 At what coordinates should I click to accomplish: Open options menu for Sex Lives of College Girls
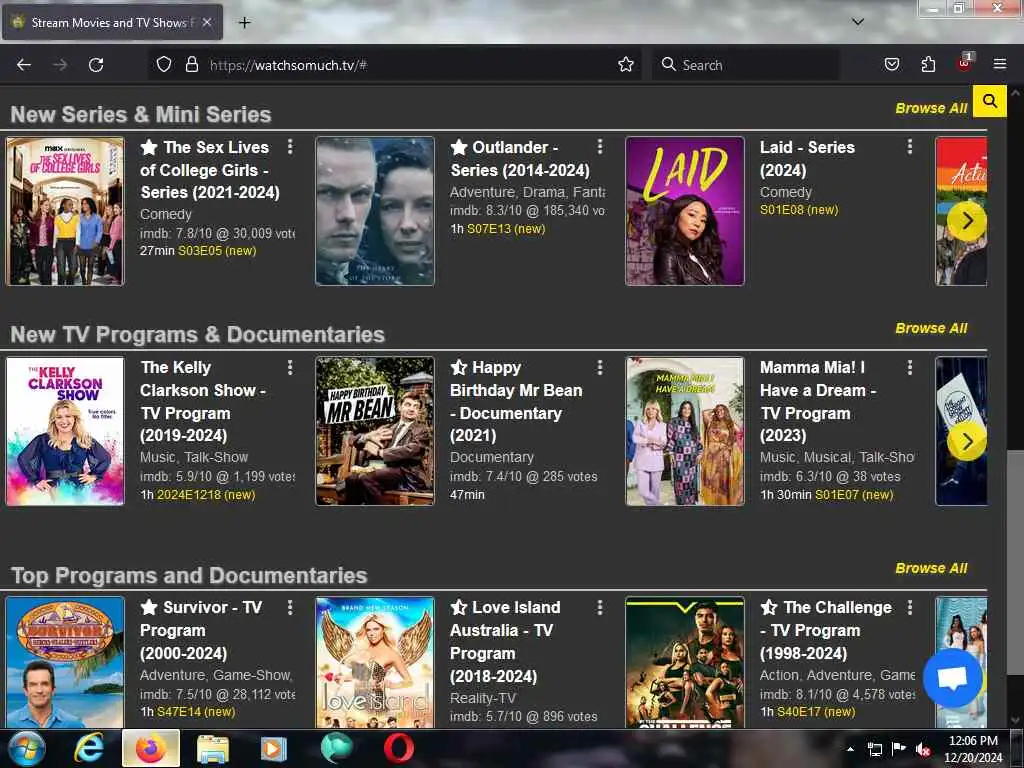click(x=290, y=147)
